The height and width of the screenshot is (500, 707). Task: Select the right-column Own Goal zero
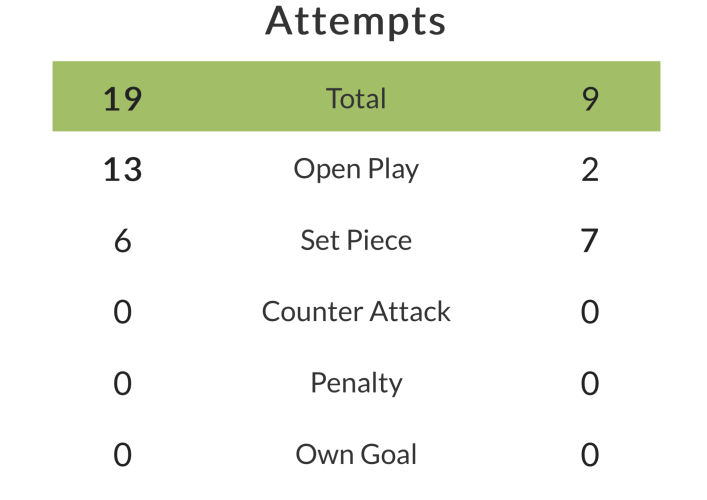[590, 455]
